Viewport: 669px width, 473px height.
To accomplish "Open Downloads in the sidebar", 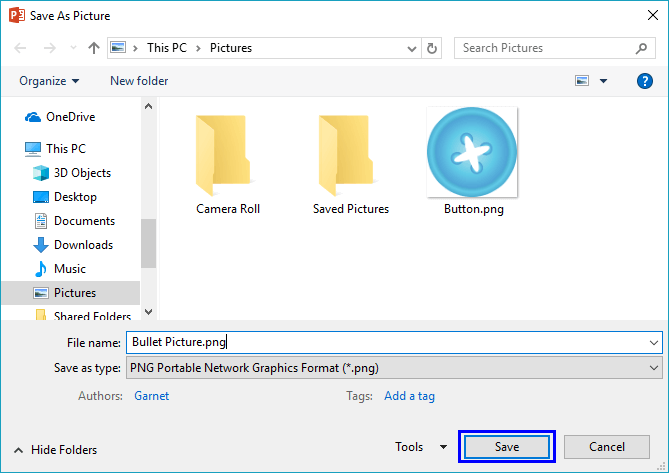I will tap(73, 245).
